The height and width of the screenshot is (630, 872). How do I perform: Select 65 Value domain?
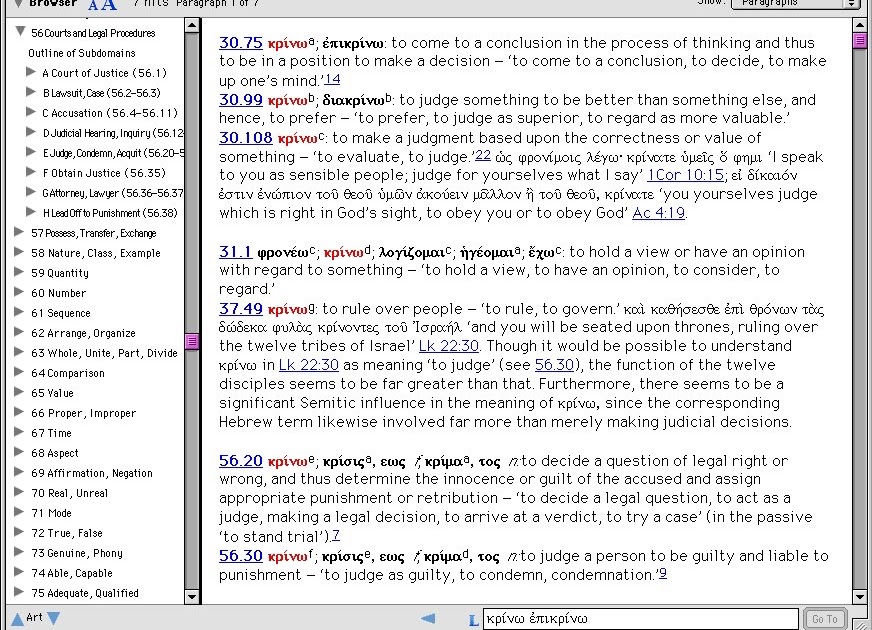click(x=52, y=393)
